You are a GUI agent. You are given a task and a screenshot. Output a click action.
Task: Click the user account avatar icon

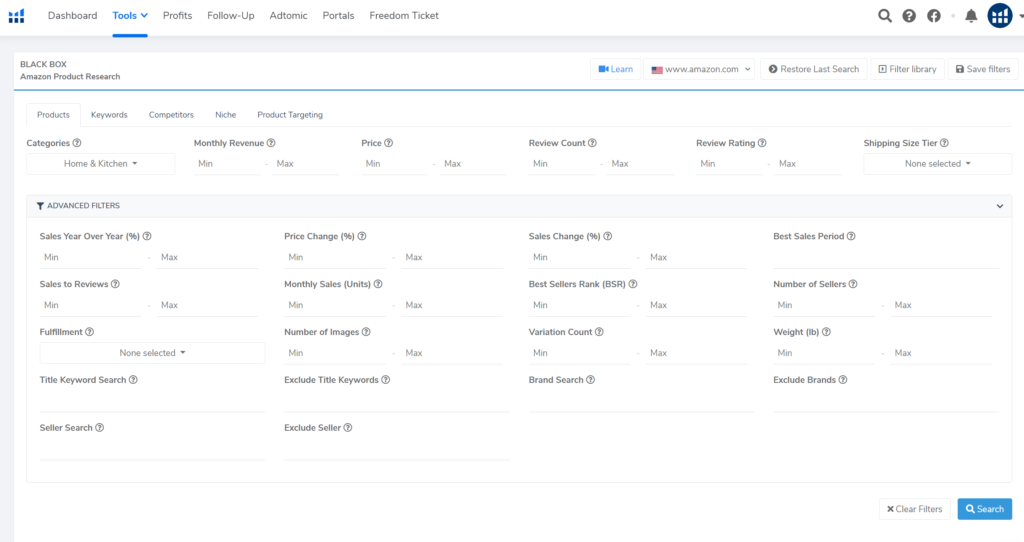pyautogui.click(x=1000, y=16)
